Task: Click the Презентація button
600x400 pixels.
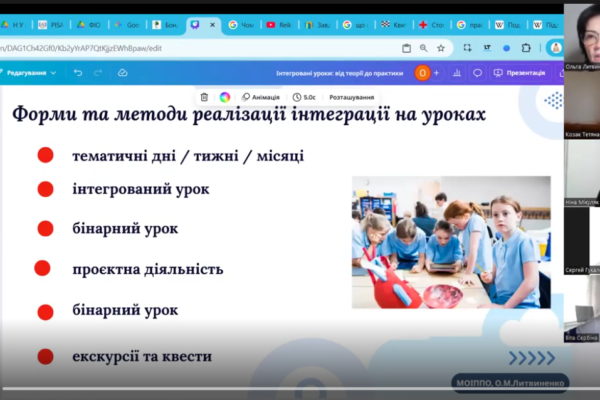Action: pyautogui.click(x=520, y=73)
